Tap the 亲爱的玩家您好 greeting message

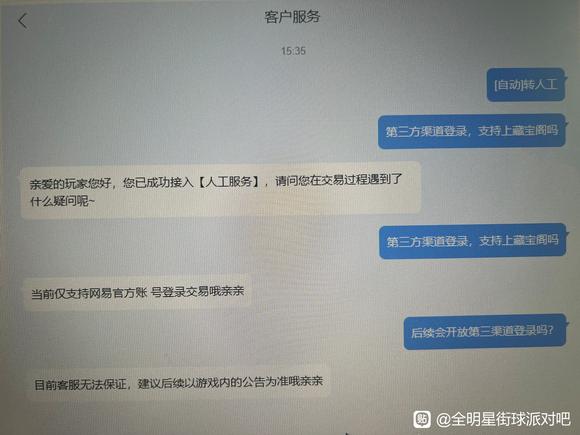tap(221, 191)
